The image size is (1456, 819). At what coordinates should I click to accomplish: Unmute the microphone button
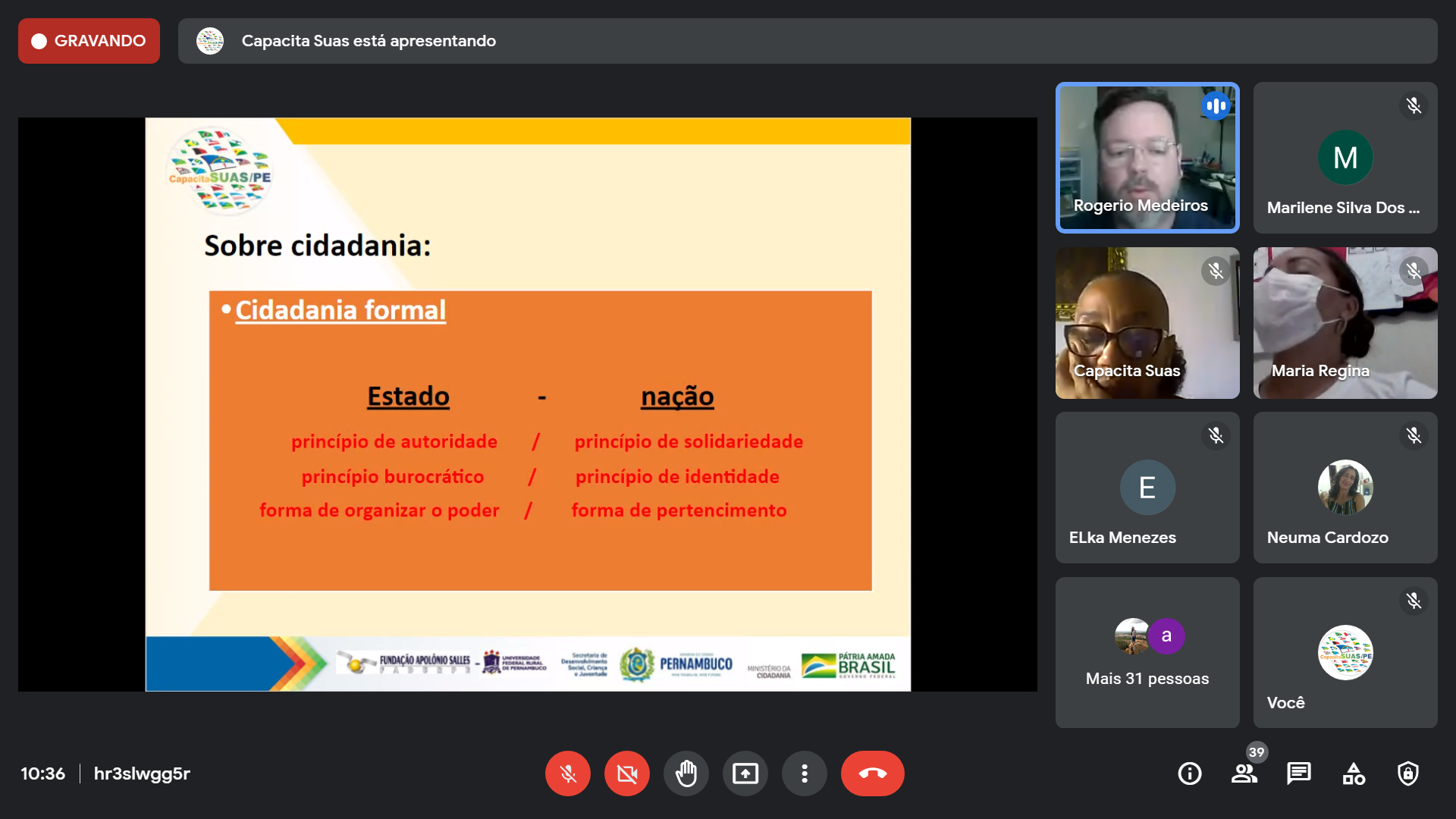point(567,773)
